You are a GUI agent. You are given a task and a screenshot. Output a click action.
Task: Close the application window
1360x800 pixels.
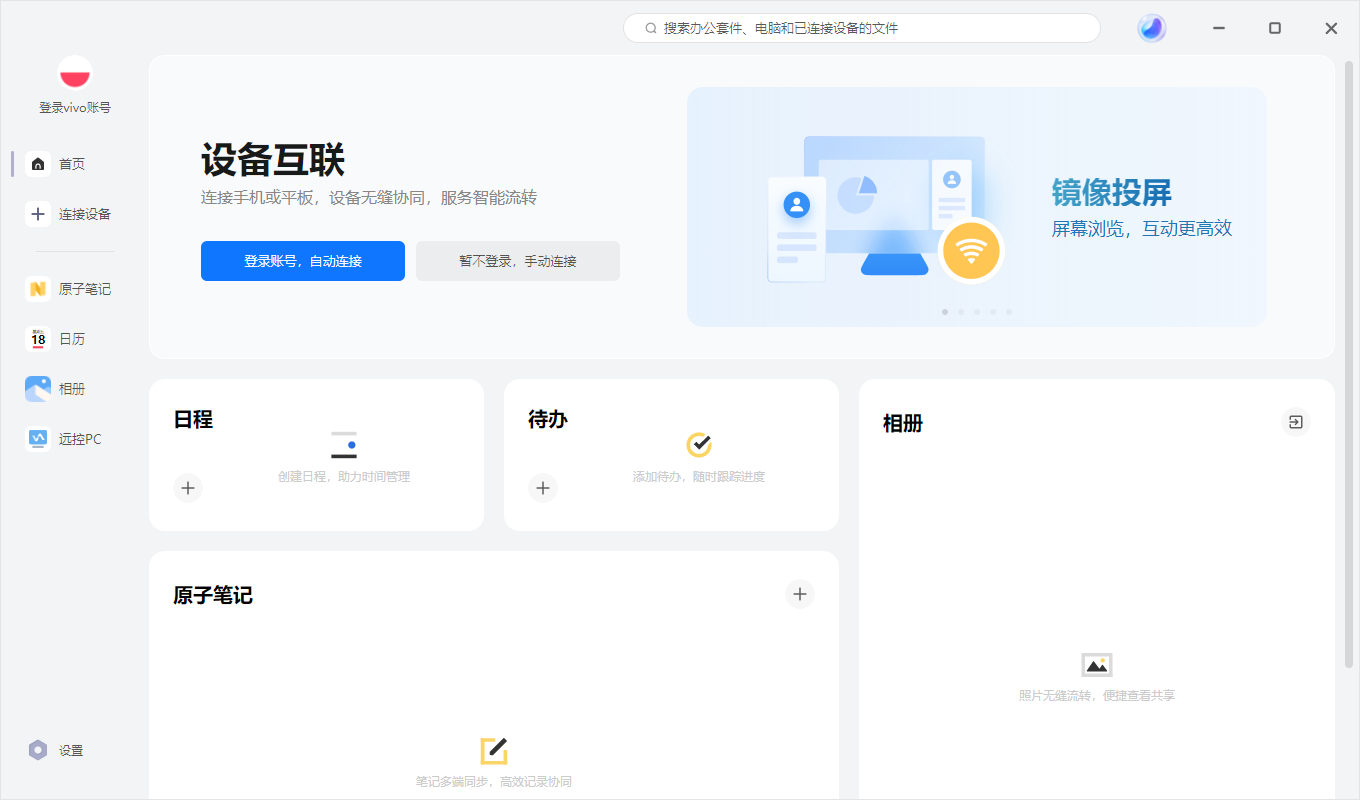(x=1331, y=28)
